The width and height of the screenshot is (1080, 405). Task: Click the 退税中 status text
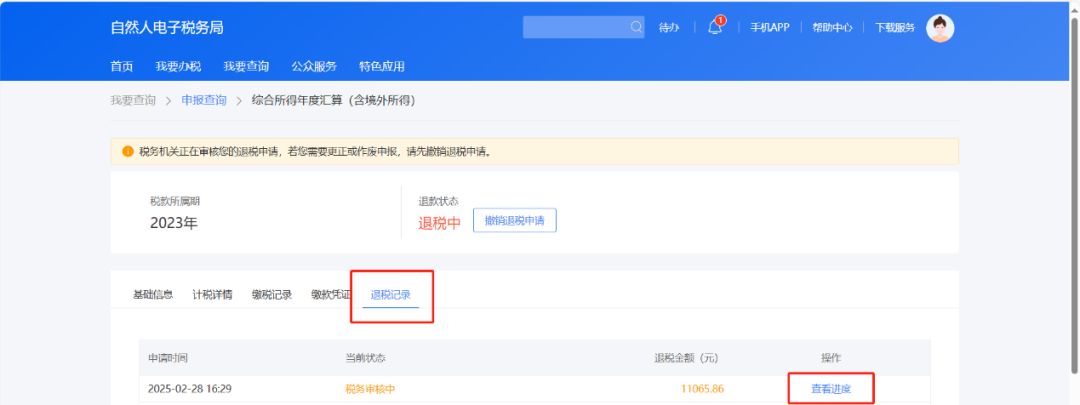point(439,223)
